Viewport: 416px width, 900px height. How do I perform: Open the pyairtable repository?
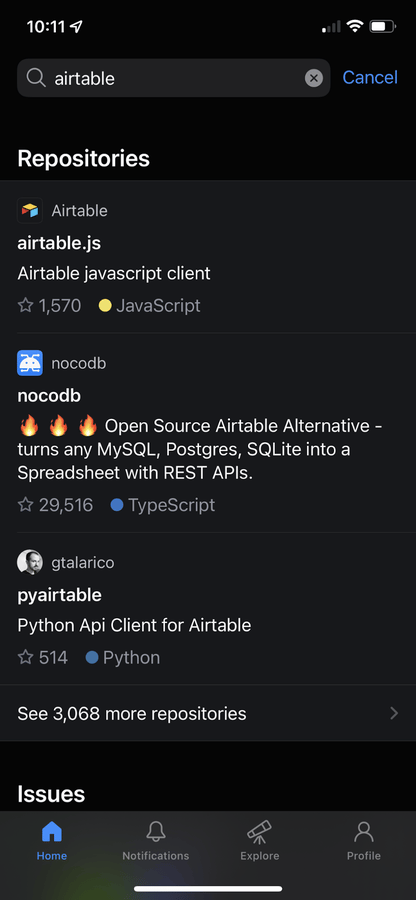[x=60, y=595]
